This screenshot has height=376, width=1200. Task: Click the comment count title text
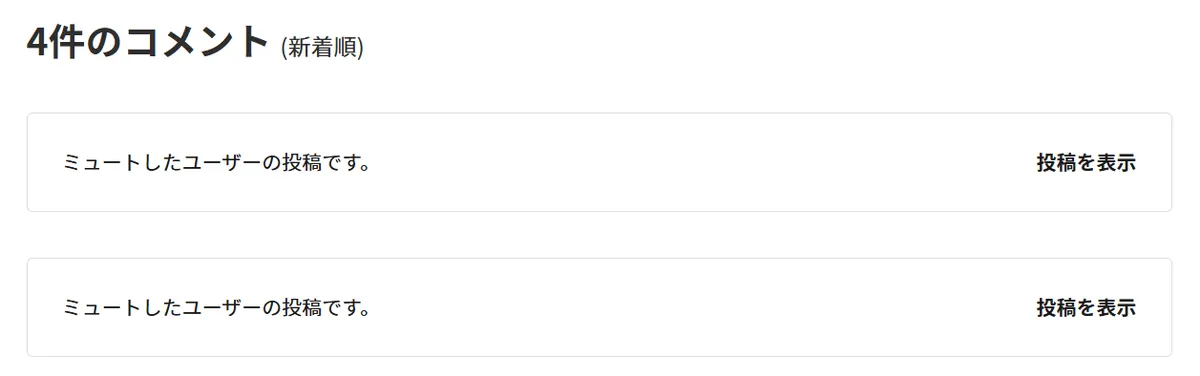coord(148,43)
